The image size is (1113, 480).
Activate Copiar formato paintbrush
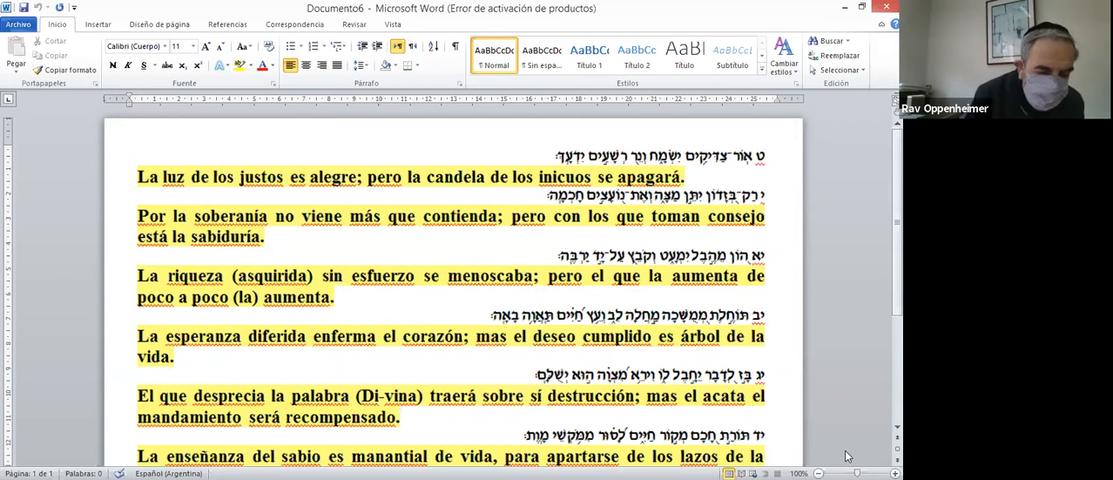click(65, 70)
